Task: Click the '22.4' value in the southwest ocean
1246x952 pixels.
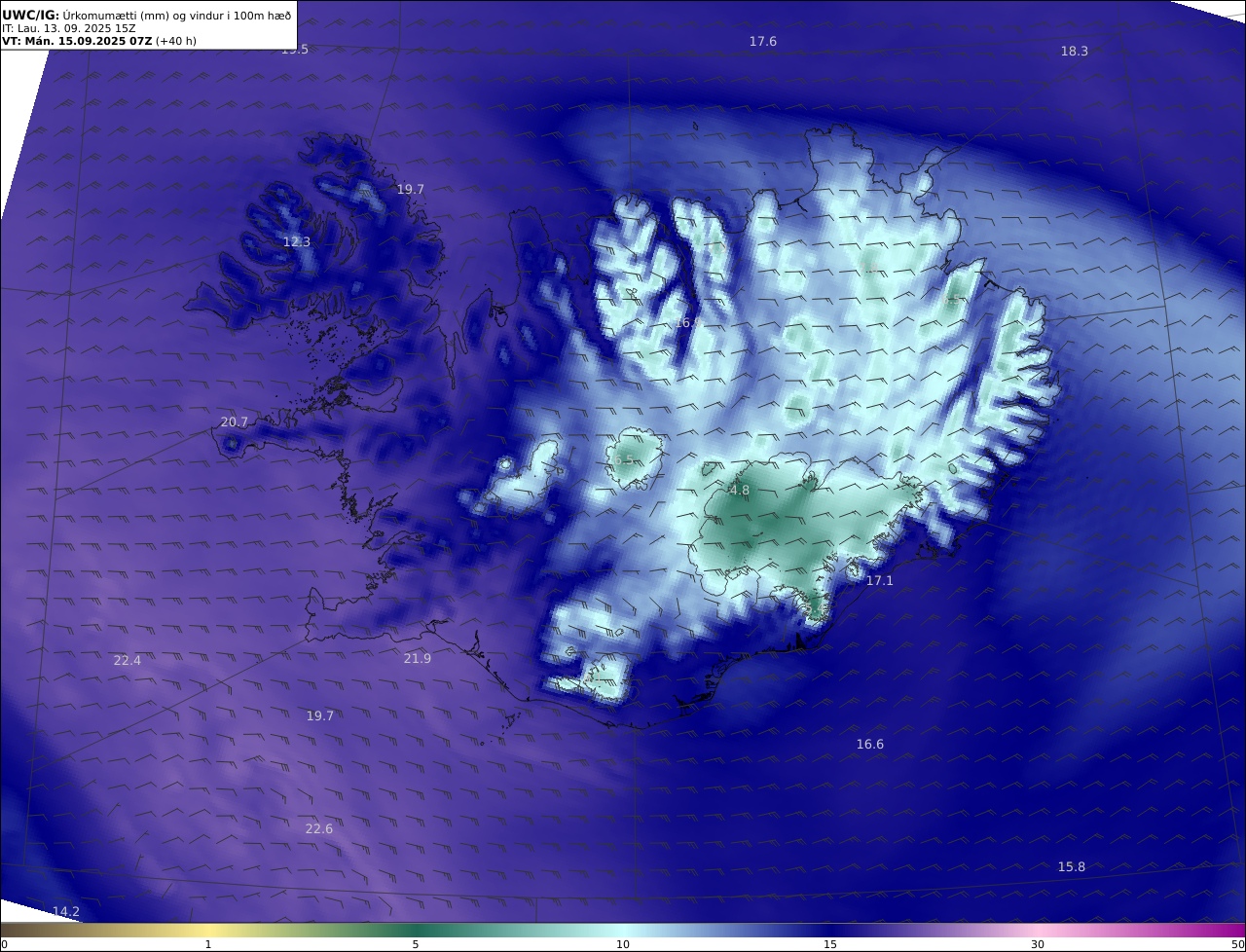Action: [128, 661]
